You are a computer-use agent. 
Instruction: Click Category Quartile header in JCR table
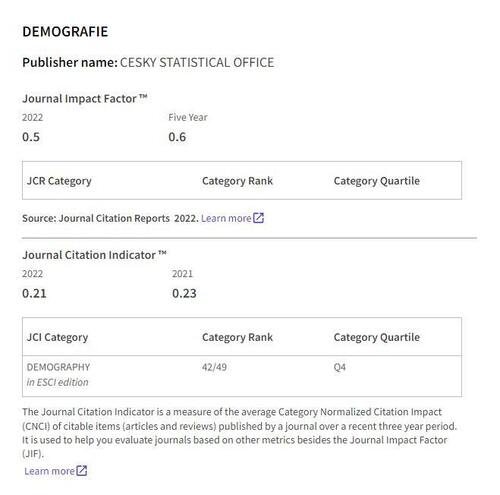tap(377, 181)
